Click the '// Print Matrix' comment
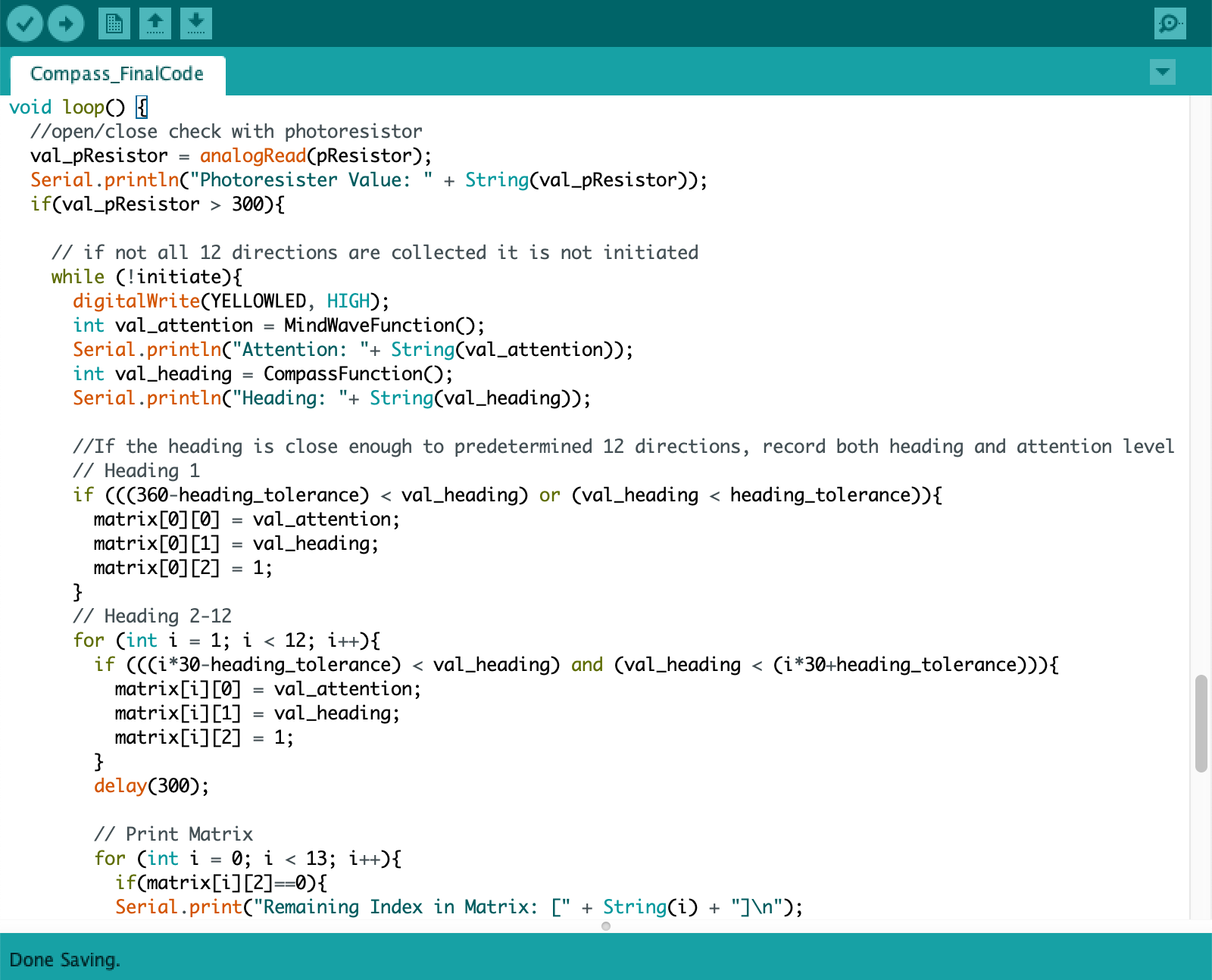 [x=173, y=835]
